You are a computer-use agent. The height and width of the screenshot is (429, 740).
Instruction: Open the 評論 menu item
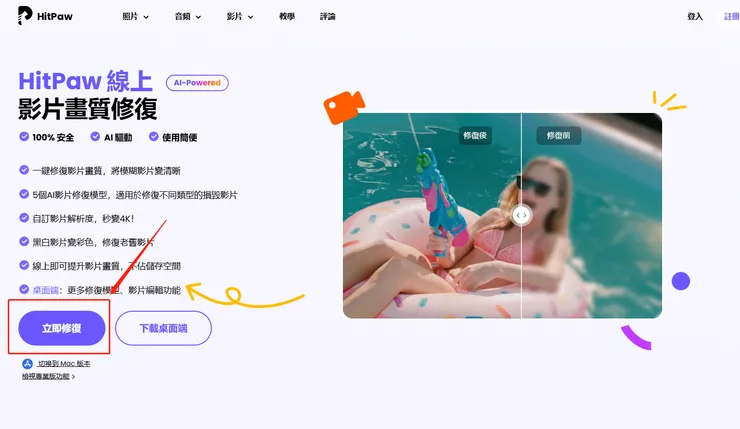tap(328, 17)
